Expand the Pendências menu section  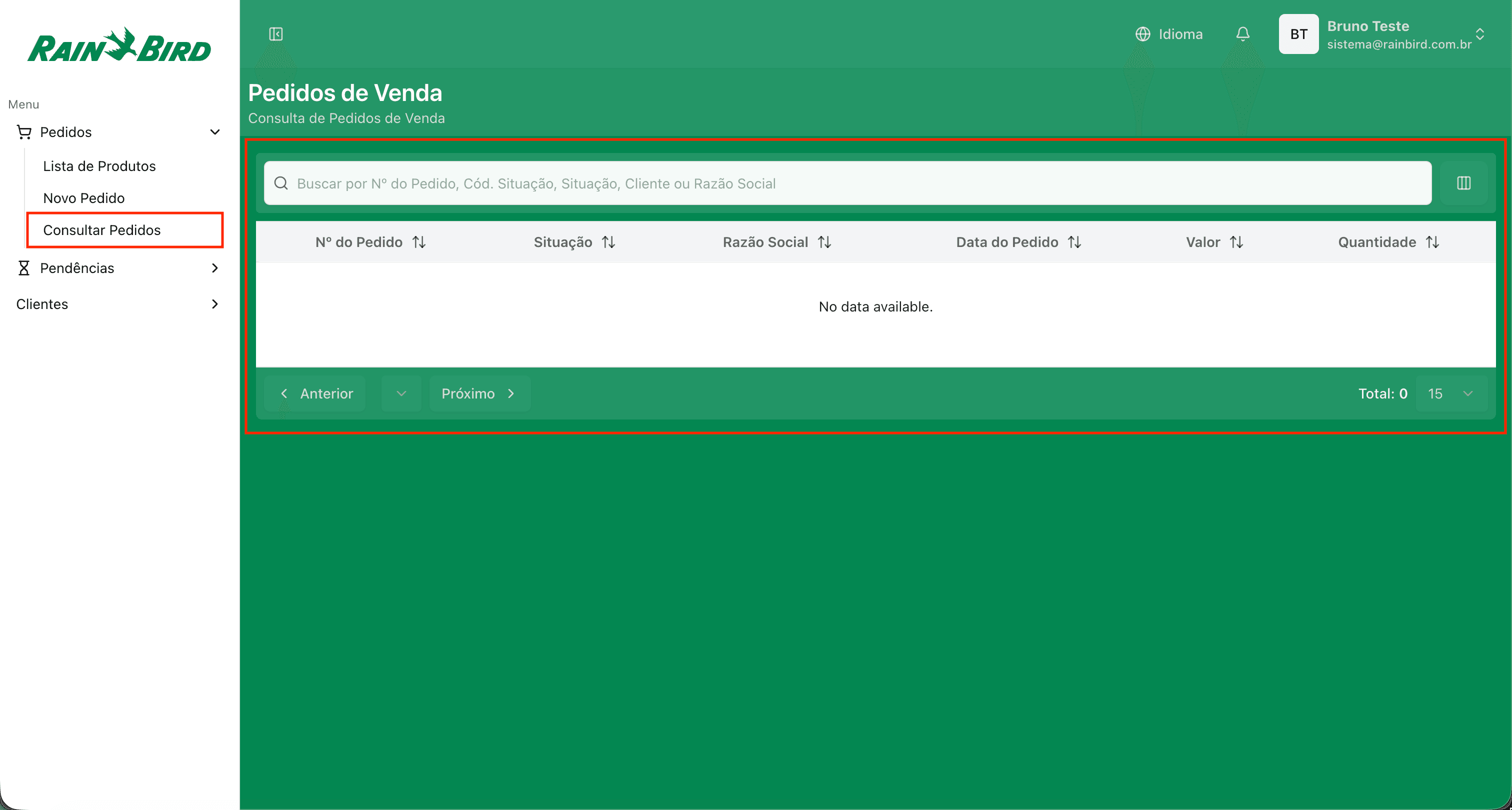coord(215,268)
